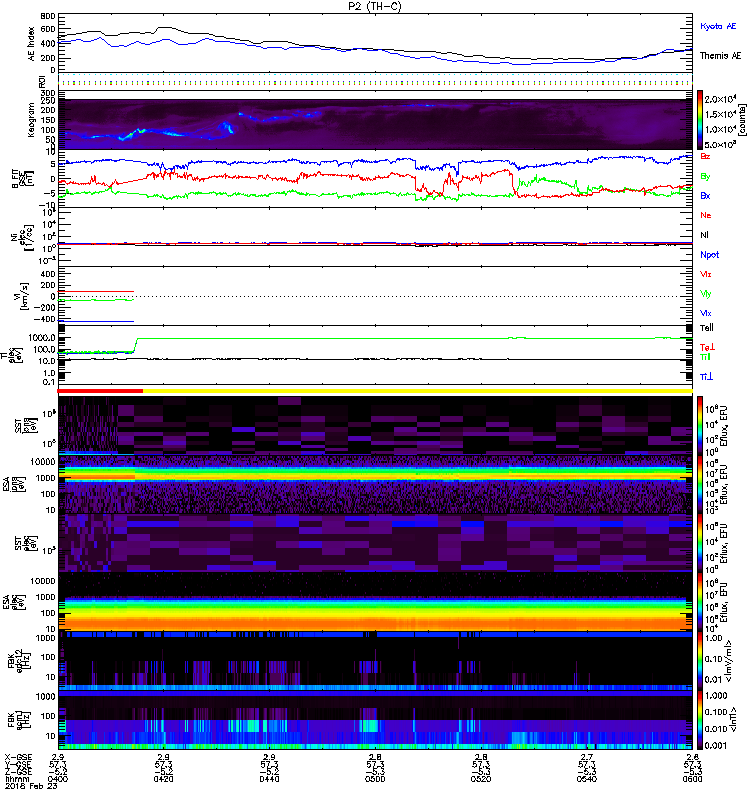This screenshot has height=800, width=750.
Task: Click the 2.0×10⁴ keogram color bar value
Action: (x=720, y=99)
